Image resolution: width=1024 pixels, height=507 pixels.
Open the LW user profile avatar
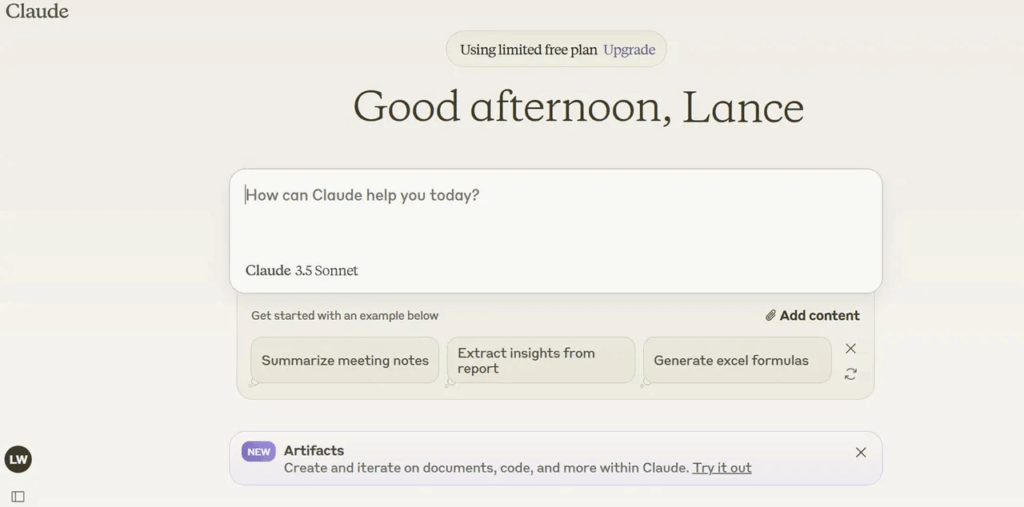click(18, 460)
